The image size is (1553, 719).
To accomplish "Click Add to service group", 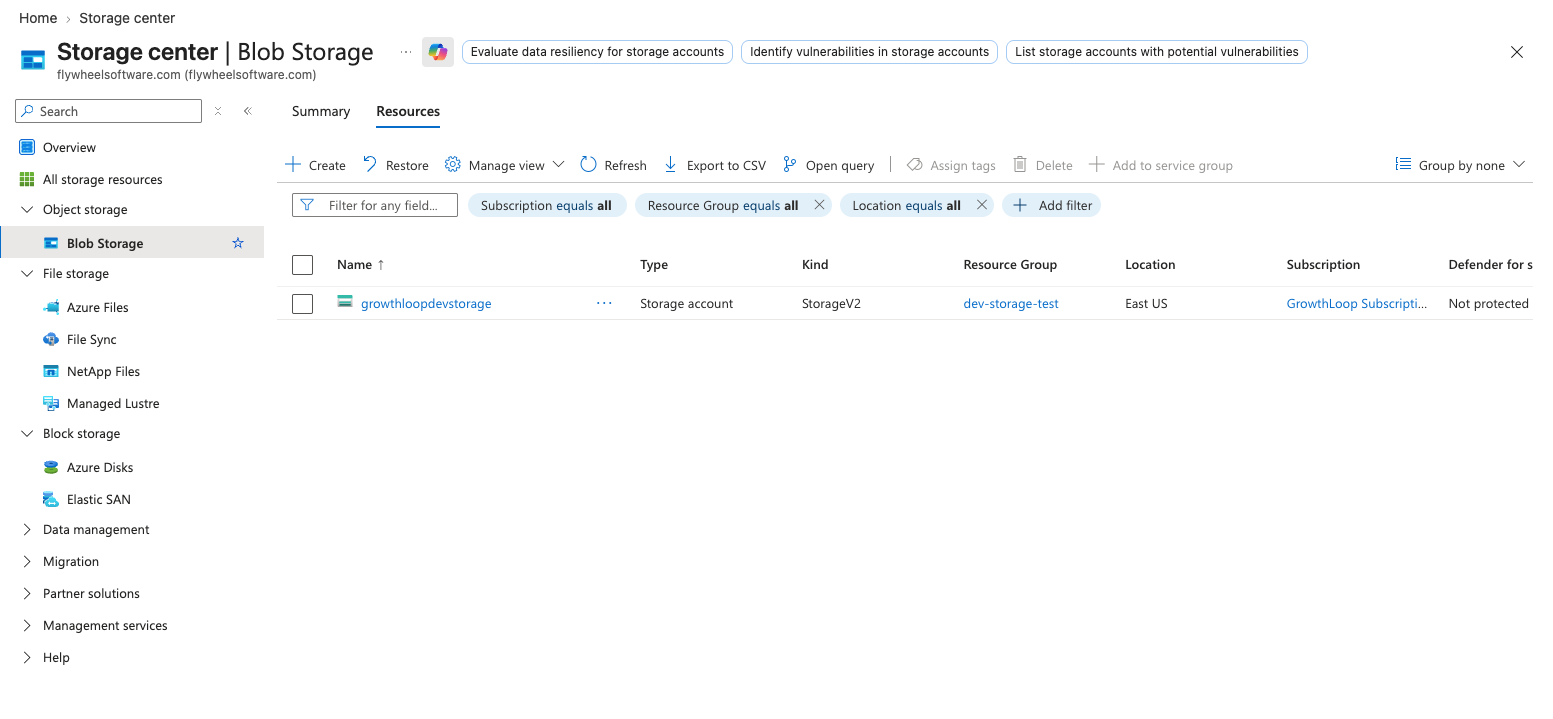I will tap(1160, 165).
